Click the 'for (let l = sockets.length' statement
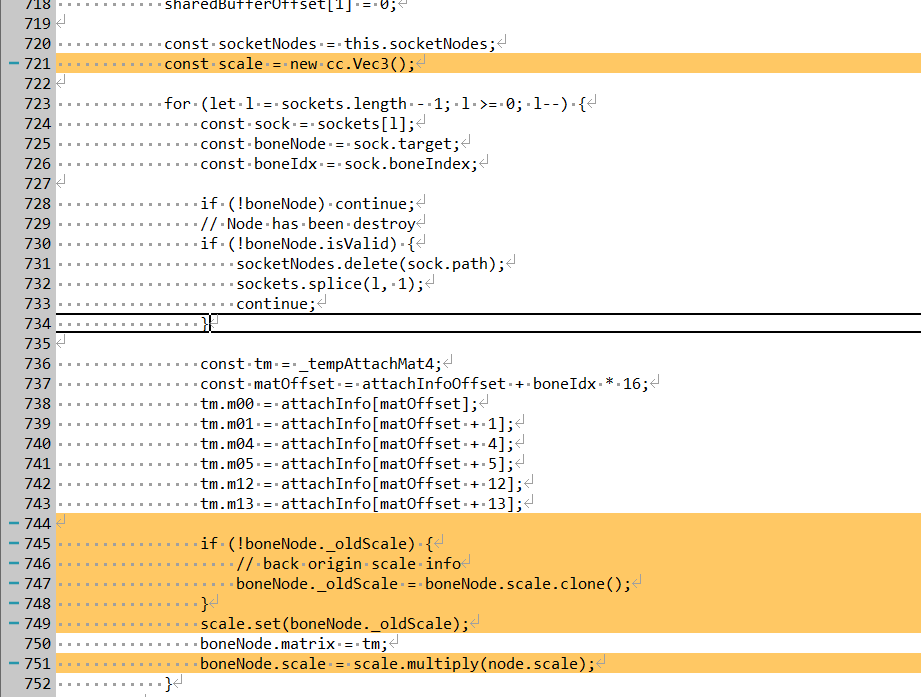Viewport: 921px width, 697px height. (375, 104)
